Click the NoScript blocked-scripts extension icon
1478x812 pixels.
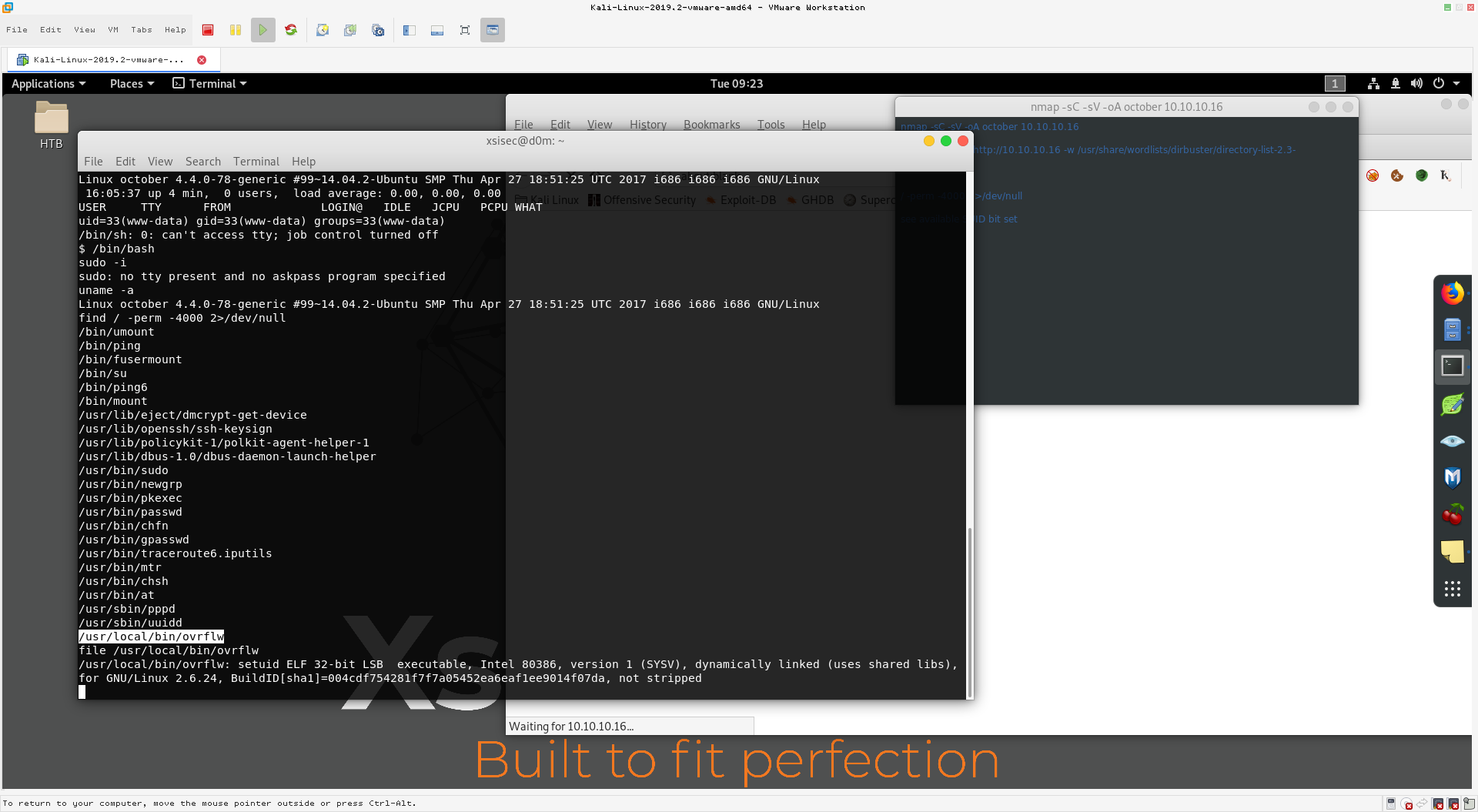pos(1373,175)
